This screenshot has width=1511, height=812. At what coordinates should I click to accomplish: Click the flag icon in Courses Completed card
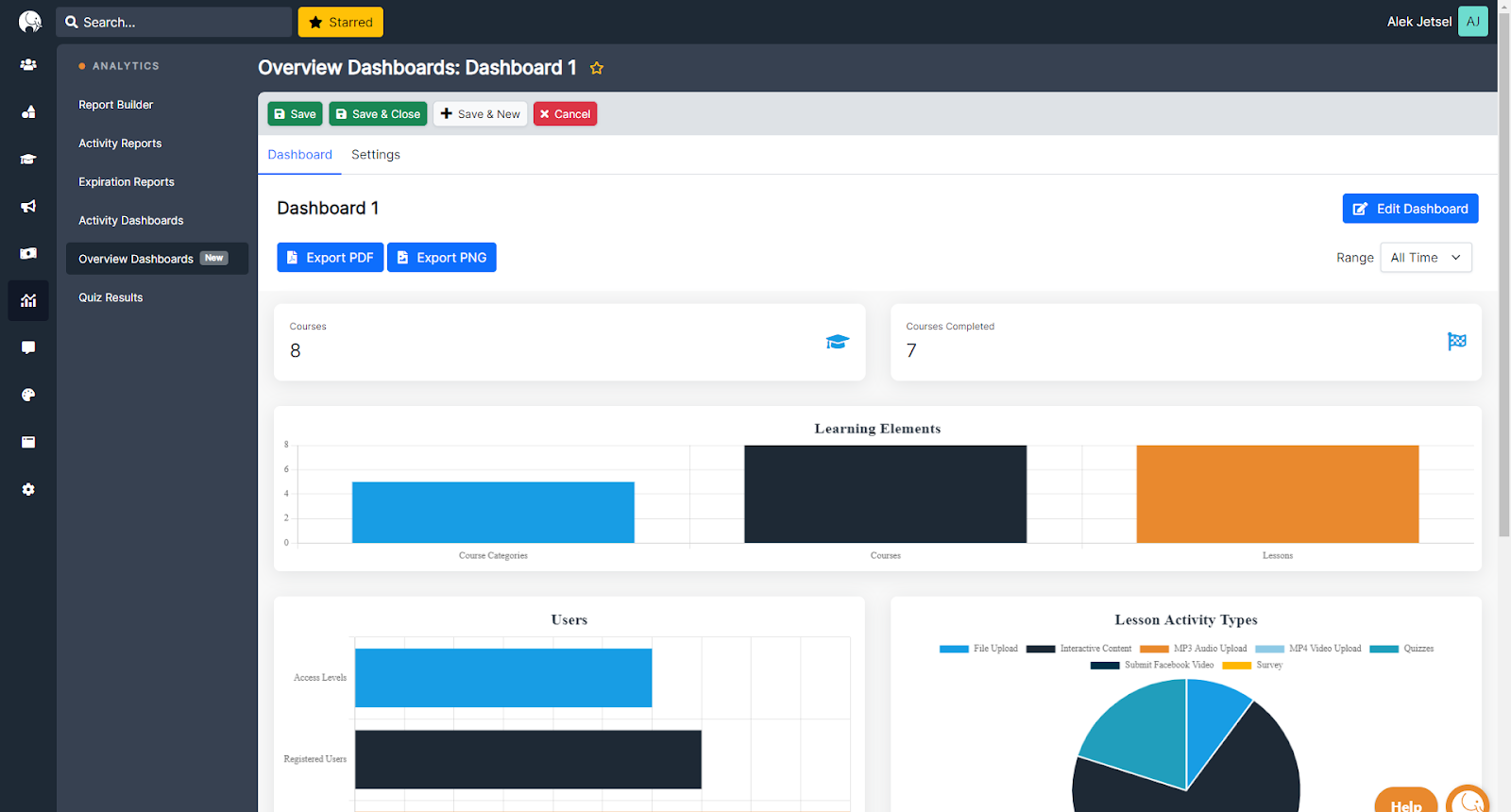click(1457, 341)
